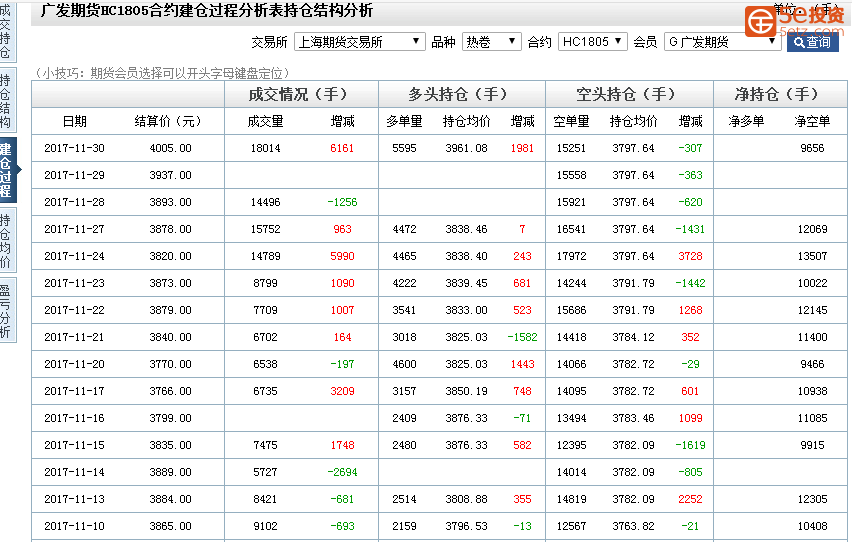Click green volume change -2694

coord(342,472)
